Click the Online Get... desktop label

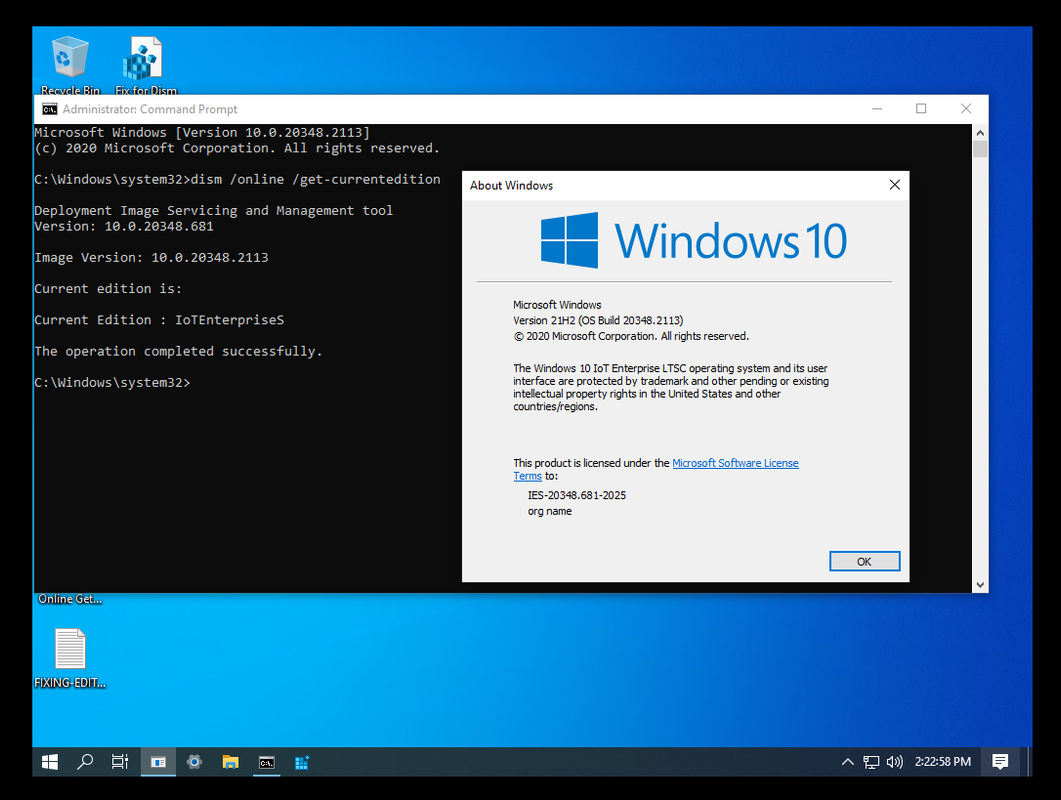tap(70, 599)
